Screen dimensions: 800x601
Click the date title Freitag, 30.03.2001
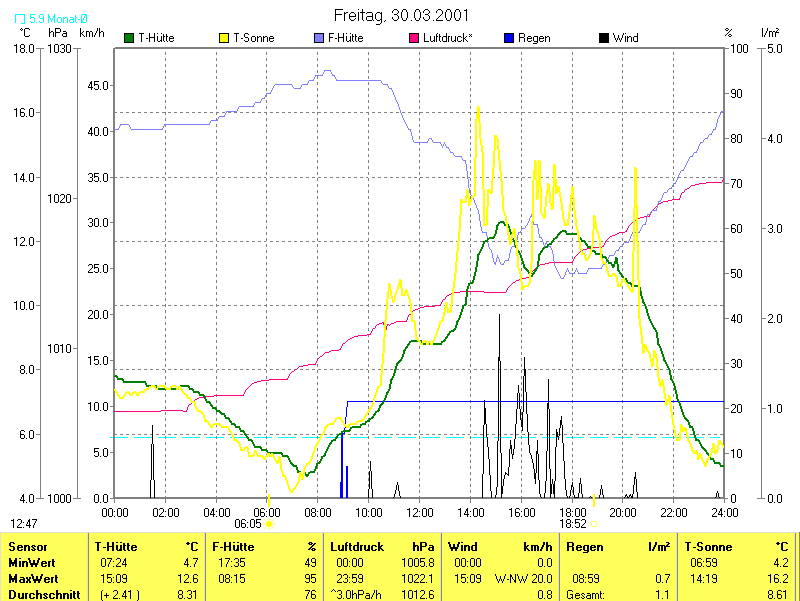(x=400, y=16)
